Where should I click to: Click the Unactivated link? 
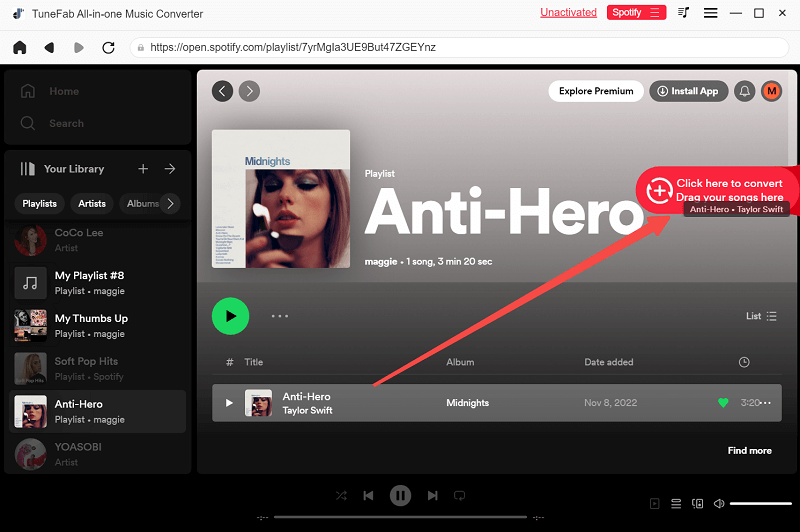pyautogui.click(x=568, y=13)
